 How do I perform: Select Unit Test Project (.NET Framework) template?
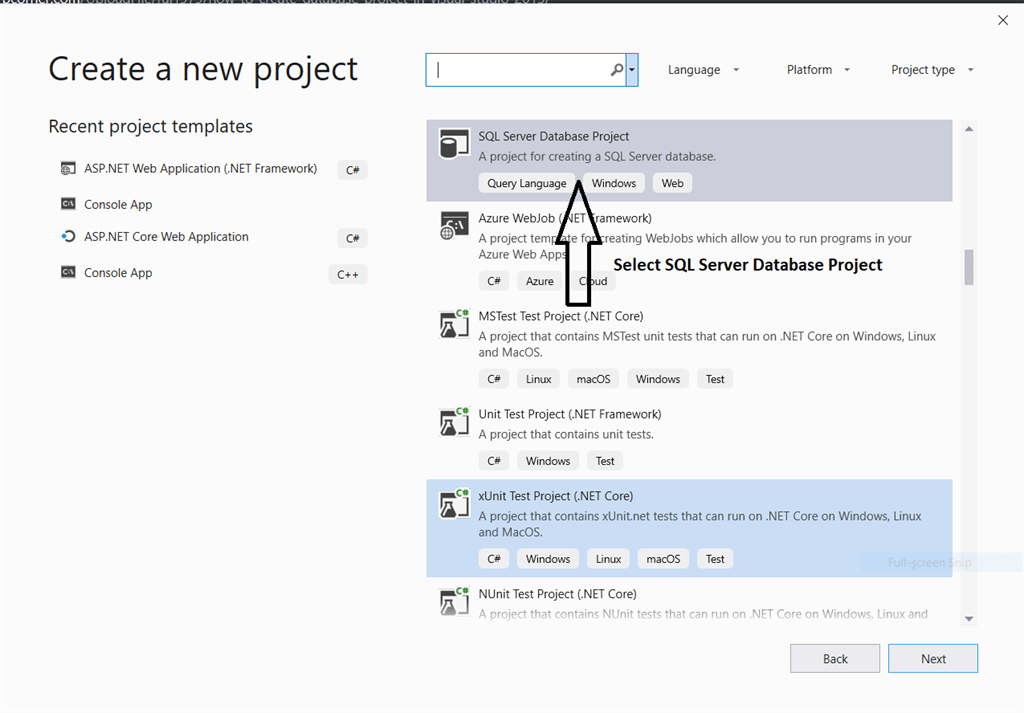[689, 438]
